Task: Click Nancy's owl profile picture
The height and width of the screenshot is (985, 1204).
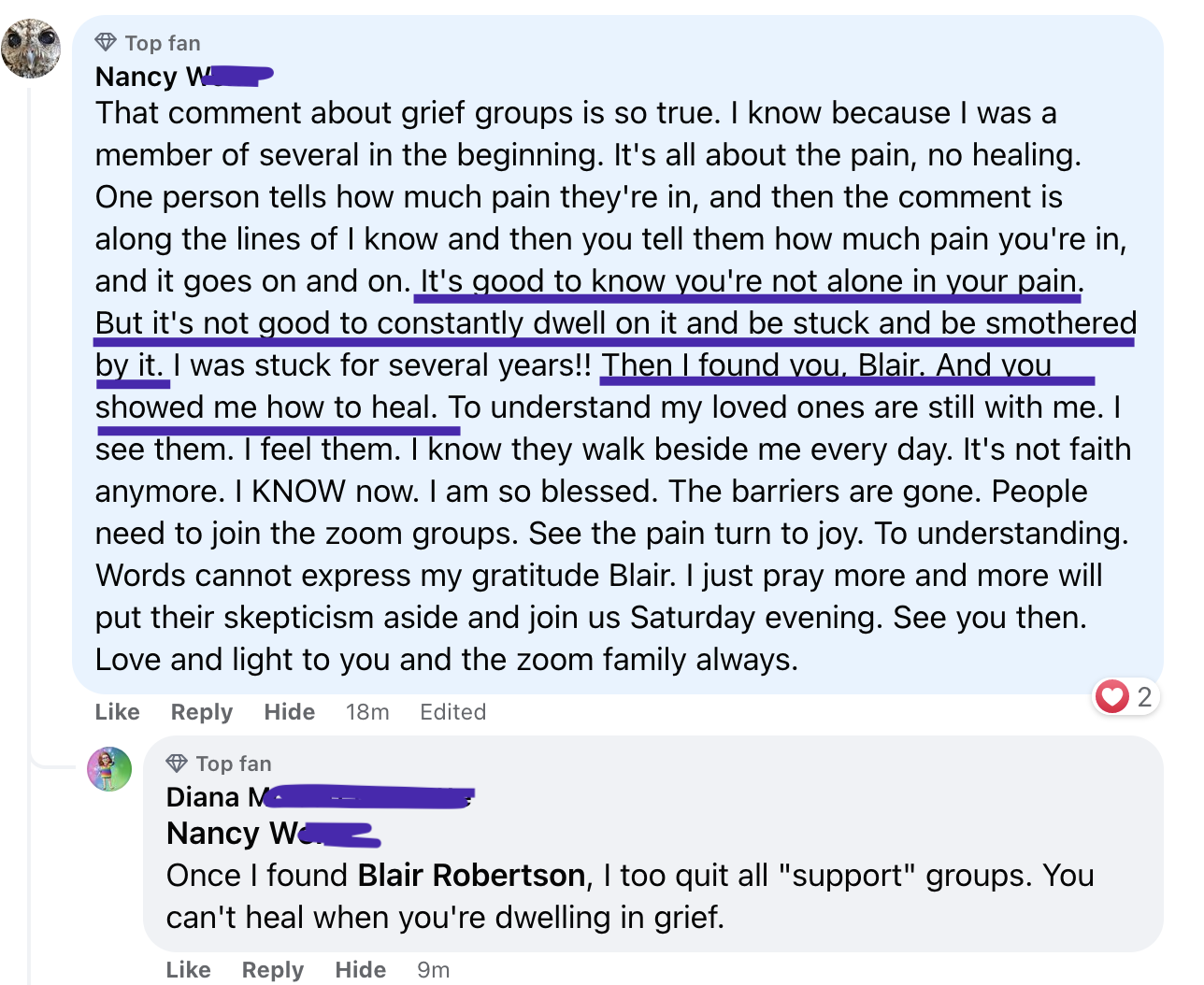Action: [31, 48]
